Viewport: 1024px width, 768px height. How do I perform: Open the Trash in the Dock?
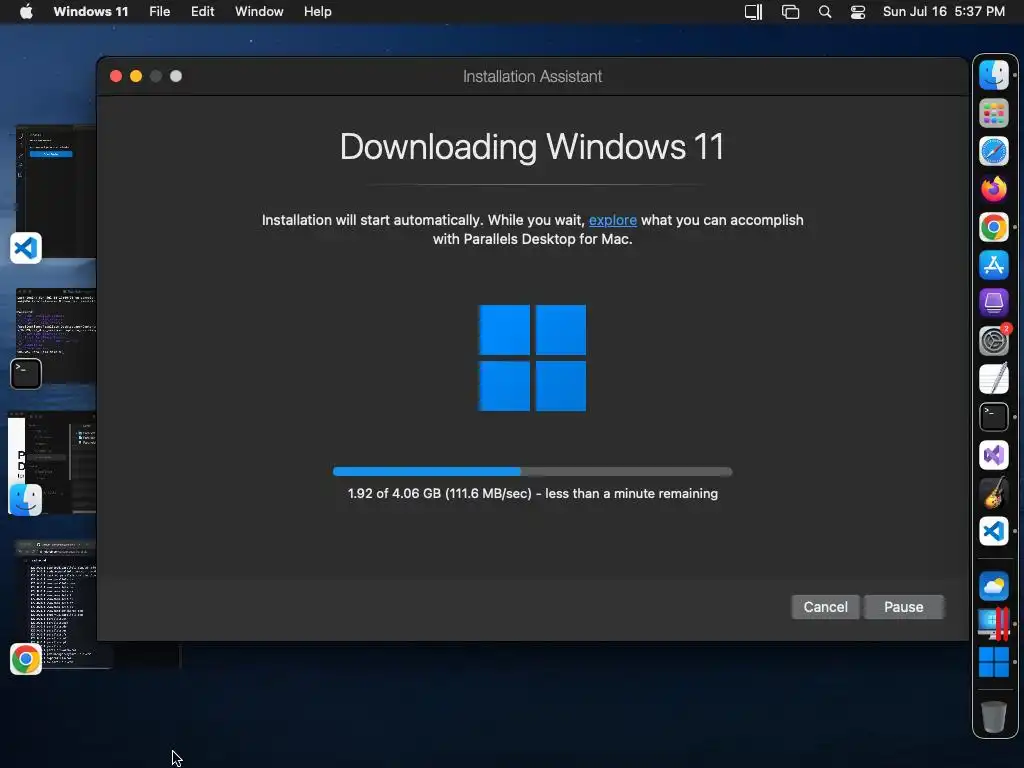993,716
